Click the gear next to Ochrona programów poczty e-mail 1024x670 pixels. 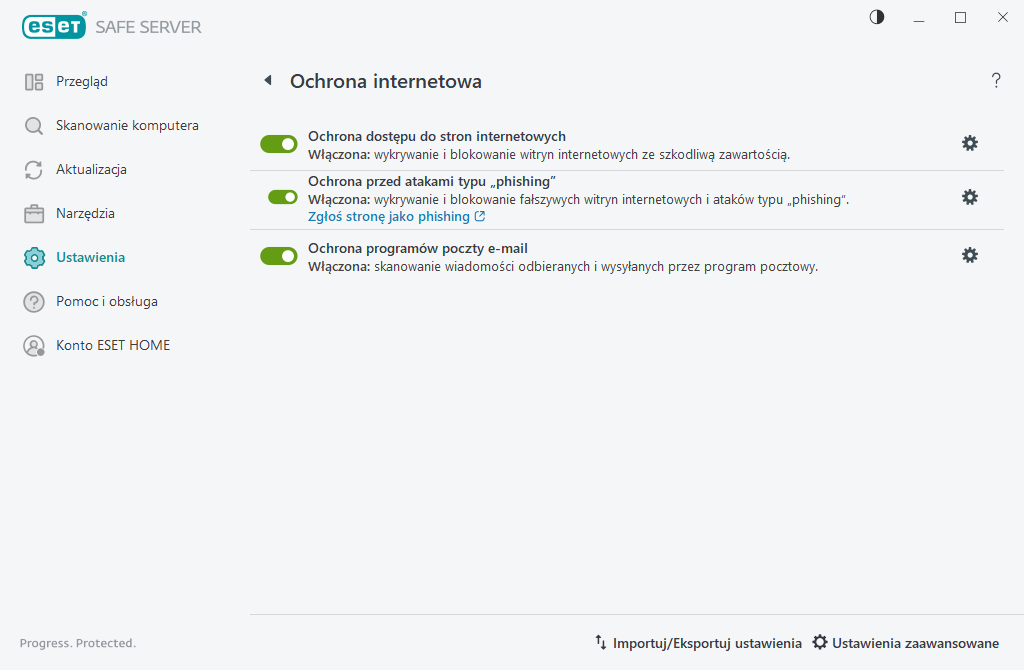pyautogui.click(x=969, y=255)
